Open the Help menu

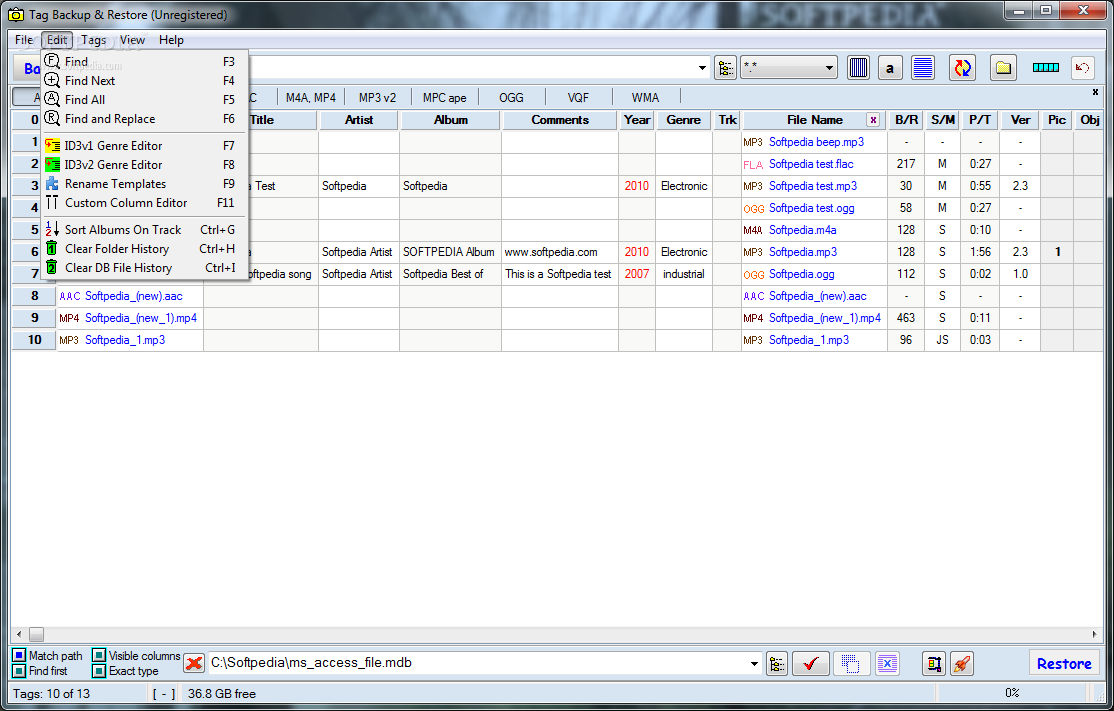(171, 40)
